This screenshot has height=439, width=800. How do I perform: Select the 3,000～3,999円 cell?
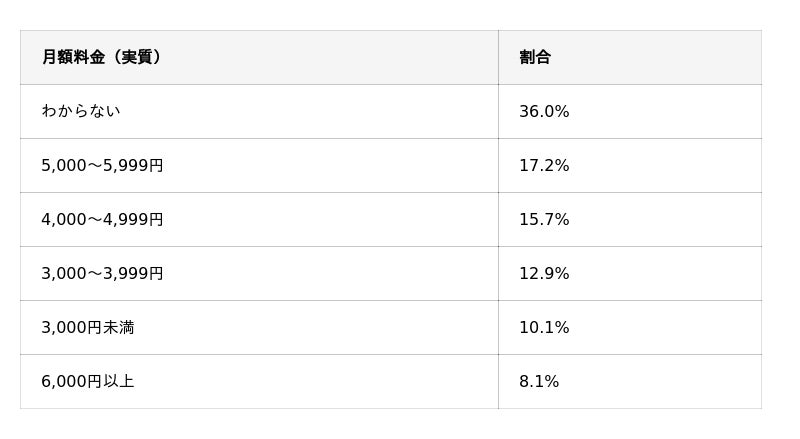click(259, 274)
